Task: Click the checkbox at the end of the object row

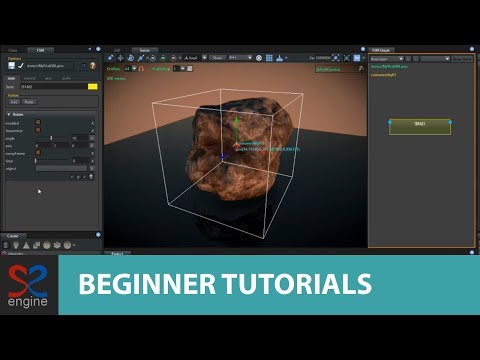Action: [x=92, y=169]
